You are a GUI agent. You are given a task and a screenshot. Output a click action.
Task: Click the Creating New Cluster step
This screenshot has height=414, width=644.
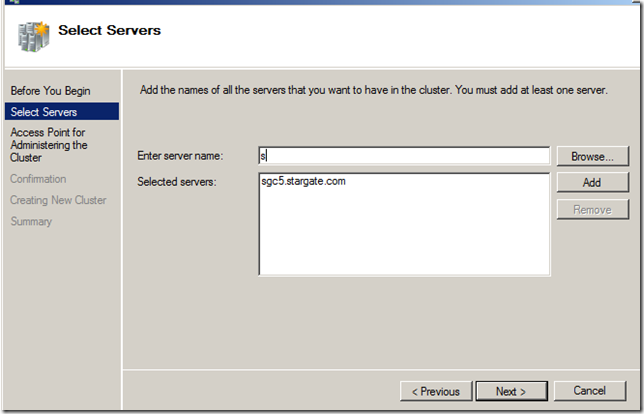coord(57,200)
